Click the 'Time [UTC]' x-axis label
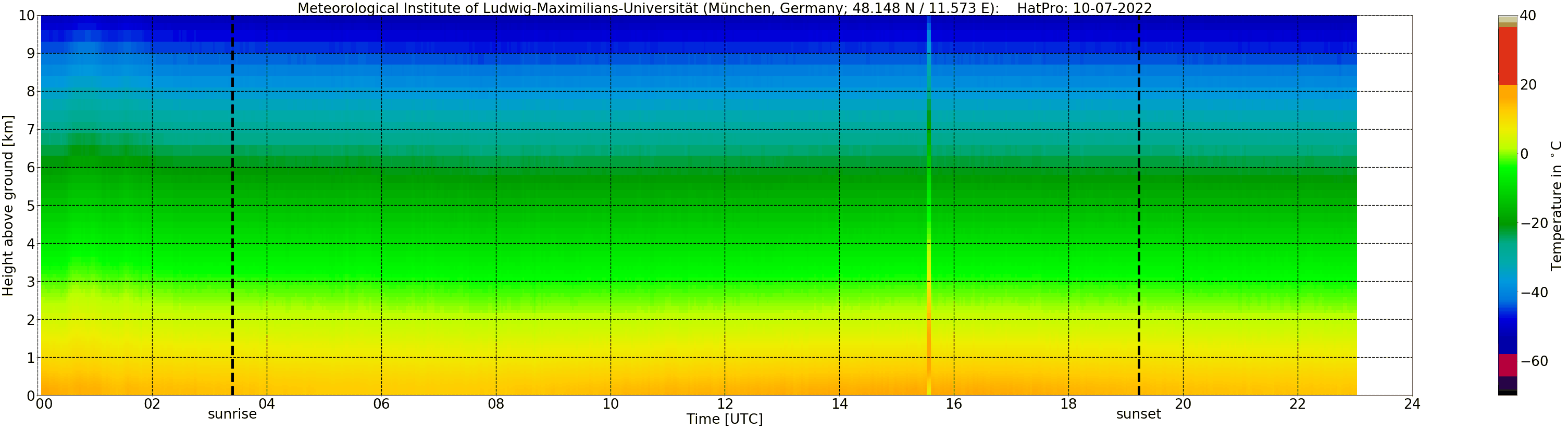 [x=724, y=419]
